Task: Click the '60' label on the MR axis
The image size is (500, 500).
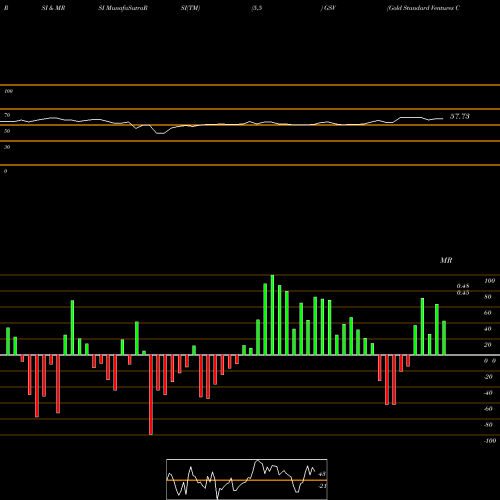Action: pyautogui.click(x=487, y=313)
